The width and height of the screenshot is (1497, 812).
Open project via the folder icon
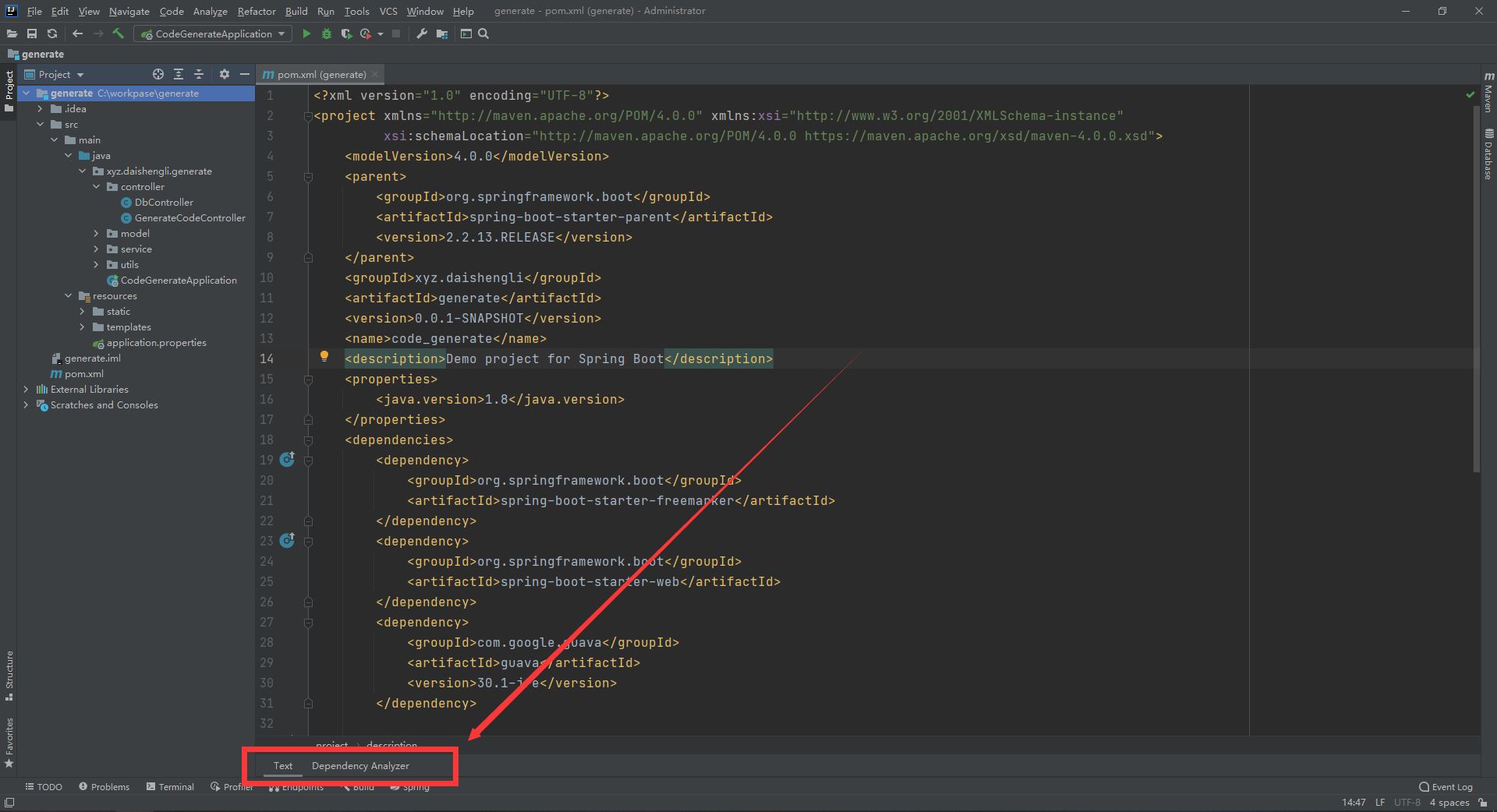(12, 34)
